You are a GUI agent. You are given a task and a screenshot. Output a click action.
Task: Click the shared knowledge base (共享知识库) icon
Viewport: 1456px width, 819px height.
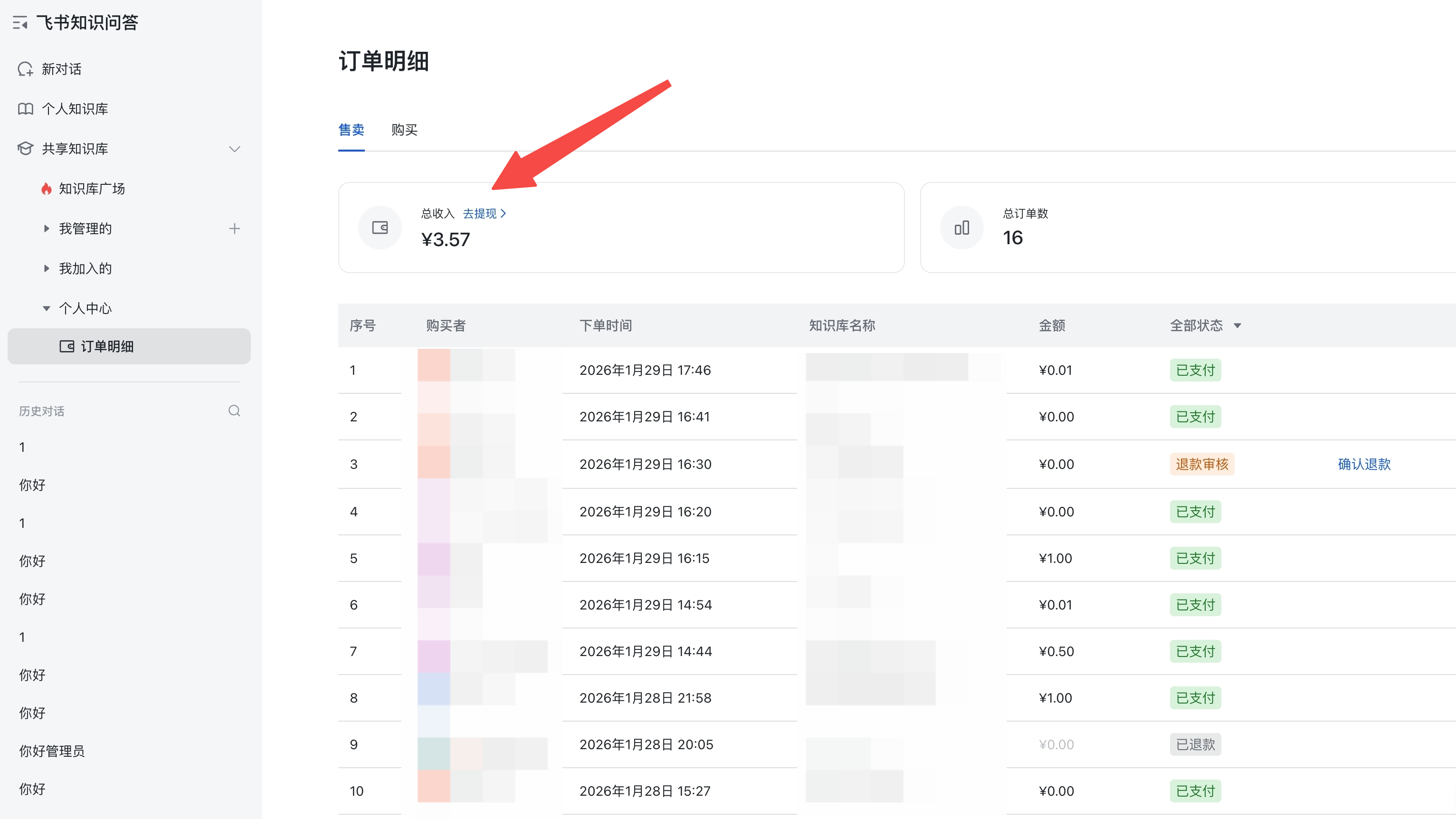click(x=26, y=149)
